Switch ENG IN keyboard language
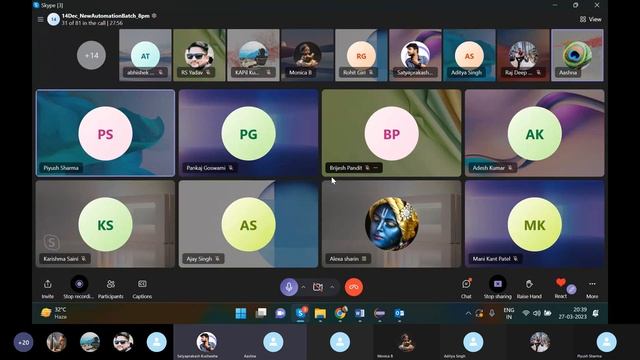640x360 pixels. 509,313
